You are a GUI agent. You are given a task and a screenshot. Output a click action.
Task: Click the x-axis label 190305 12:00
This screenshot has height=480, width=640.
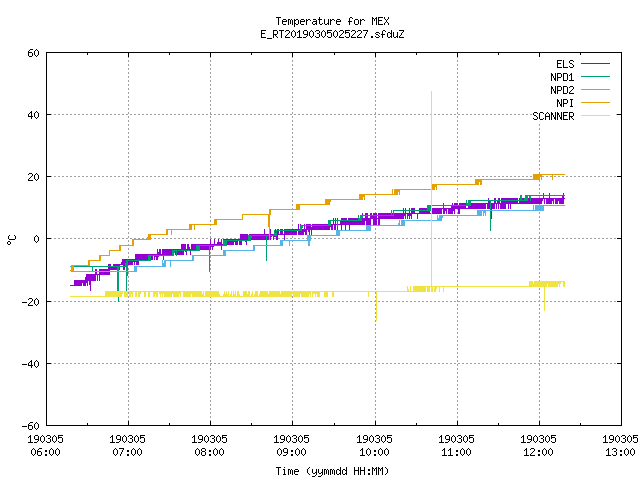(x=538, y=446)
